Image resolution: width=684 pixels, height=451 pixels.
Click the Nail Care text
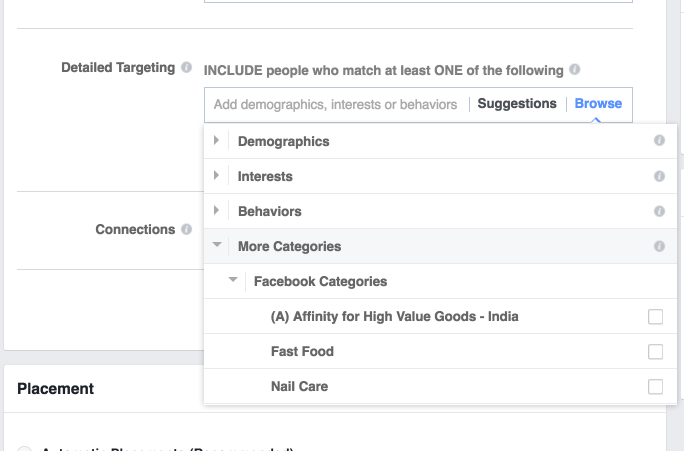tap(300, 386)
